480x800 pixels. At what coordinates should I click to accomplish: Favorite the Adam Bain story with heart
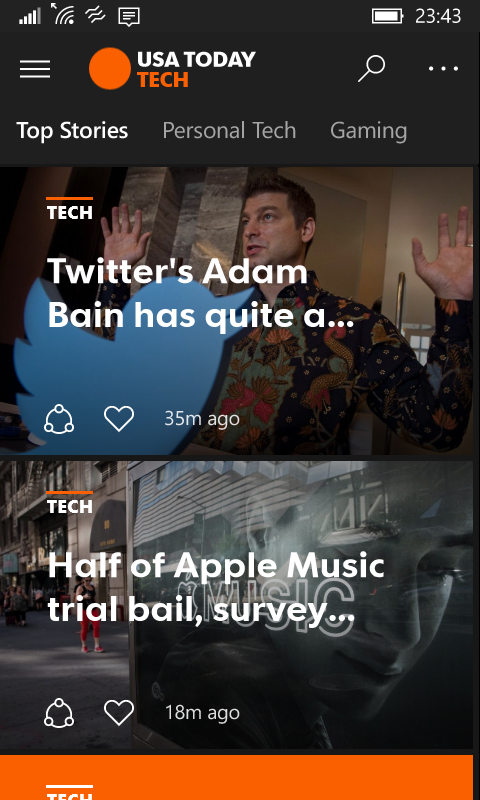[x=119, y=419]
